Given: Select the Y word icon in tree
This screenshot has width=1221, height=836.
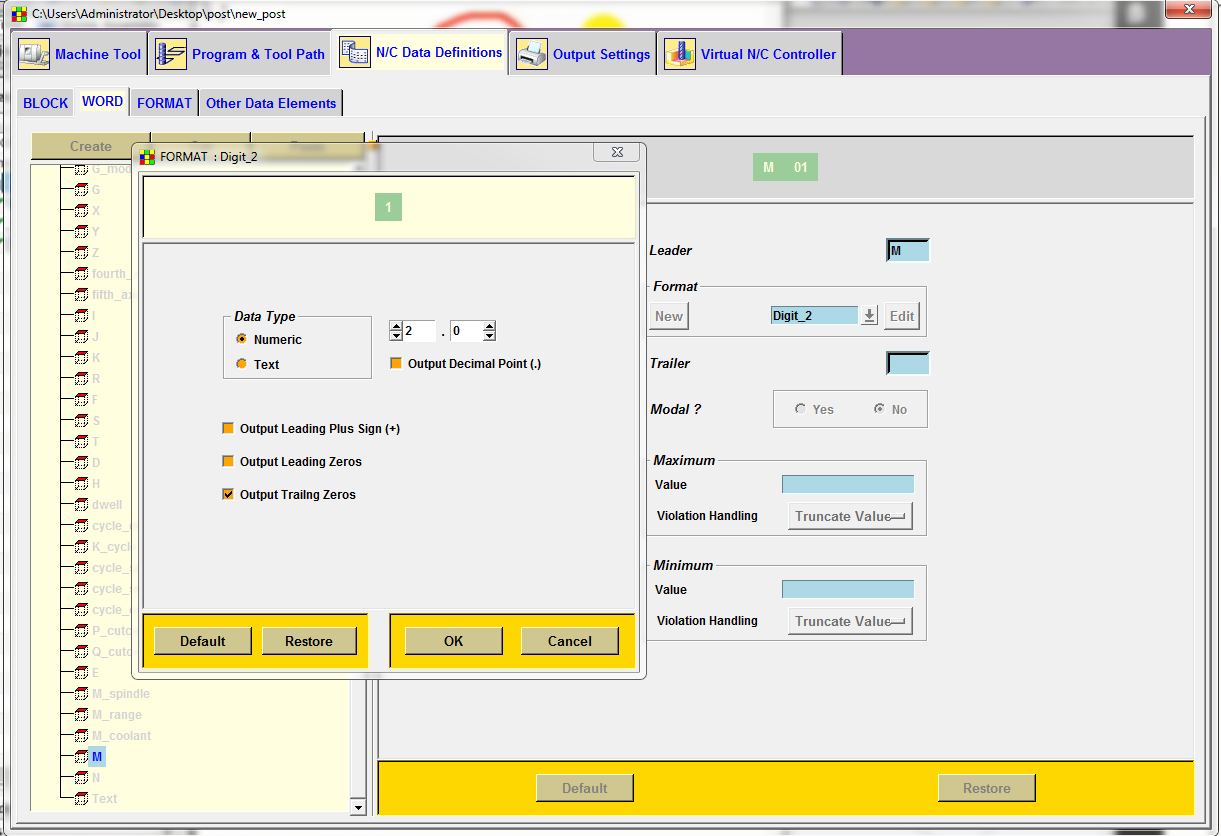Looking at the screenshot, I should [82, 232].
